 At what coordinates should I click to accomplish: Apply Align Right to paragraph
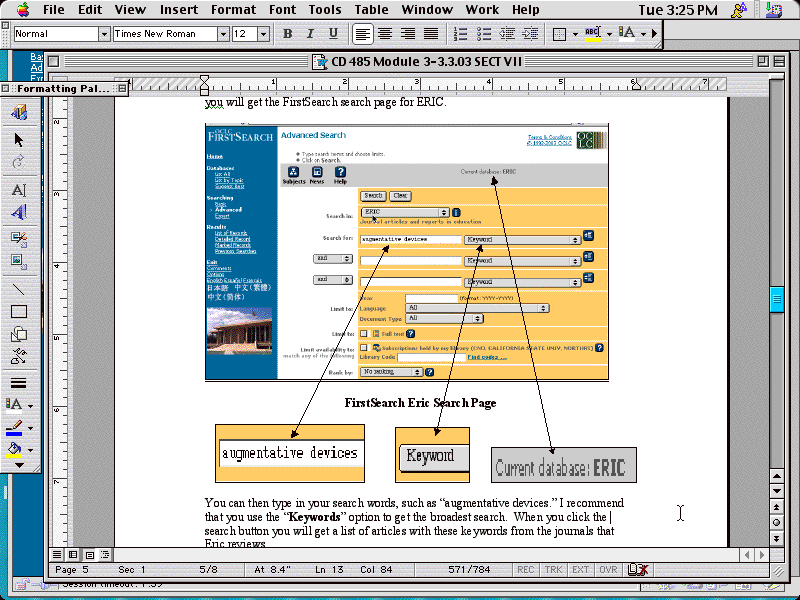coord(408,34)
